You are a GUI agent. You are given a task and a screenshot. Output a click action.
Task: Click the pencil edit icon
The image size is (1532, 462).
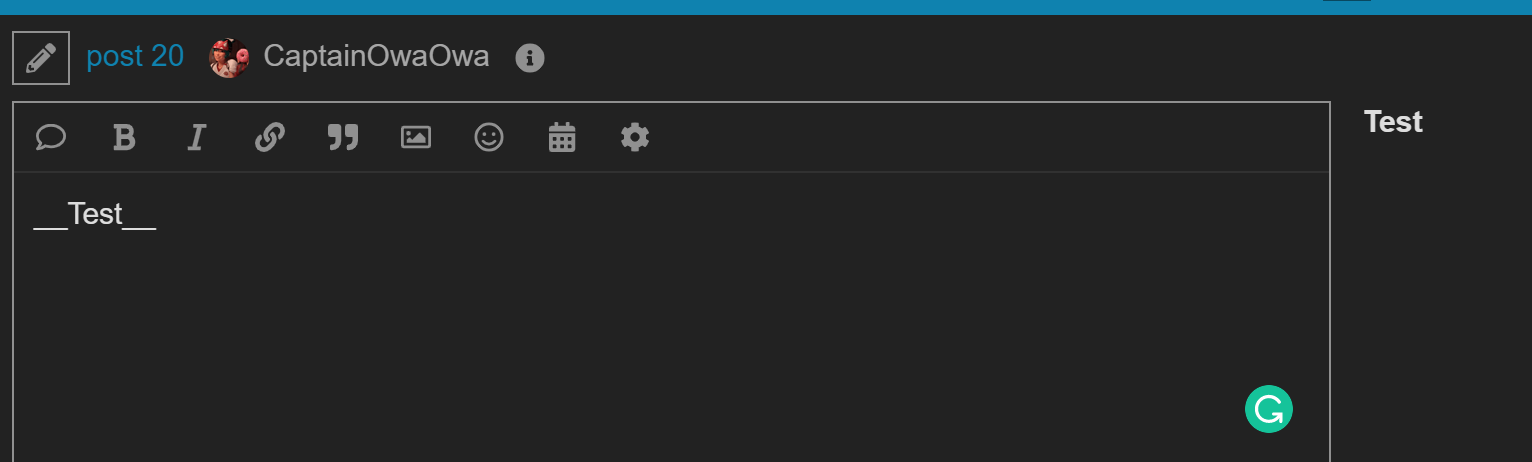[41, 58]
